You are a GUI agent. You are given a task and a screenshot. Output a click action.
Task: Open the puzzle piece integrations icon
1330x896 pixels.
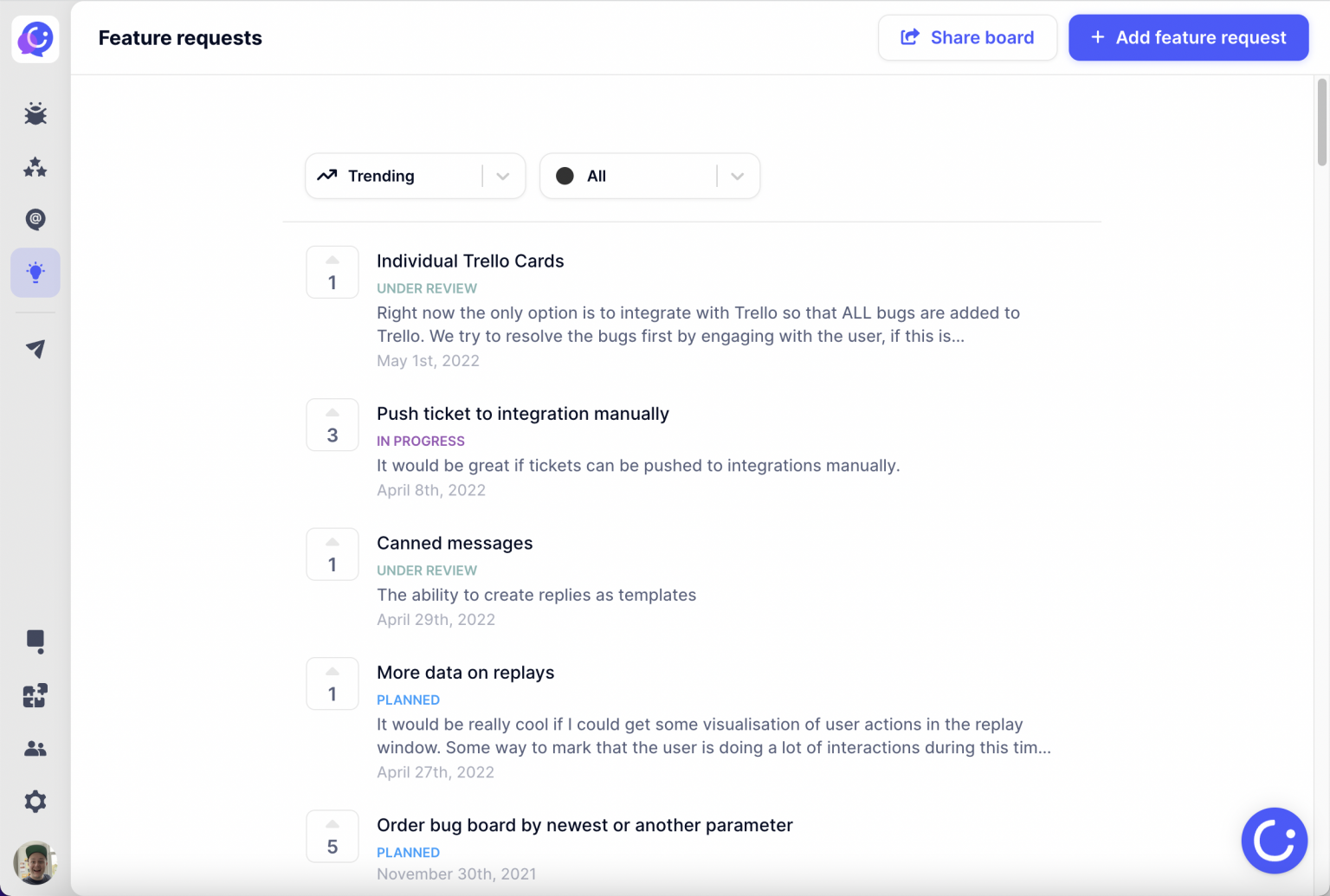pos(36,695)
